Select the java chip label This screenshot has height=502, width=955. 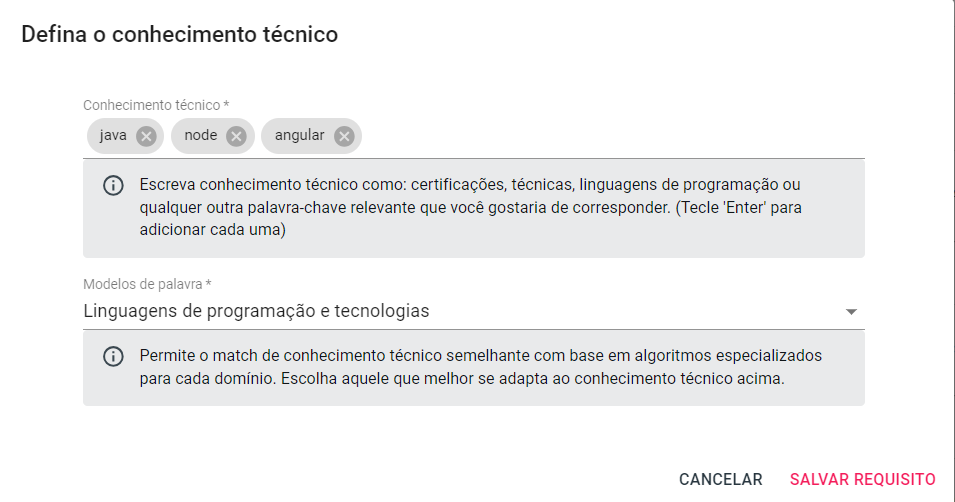click(x=113, y=136)
